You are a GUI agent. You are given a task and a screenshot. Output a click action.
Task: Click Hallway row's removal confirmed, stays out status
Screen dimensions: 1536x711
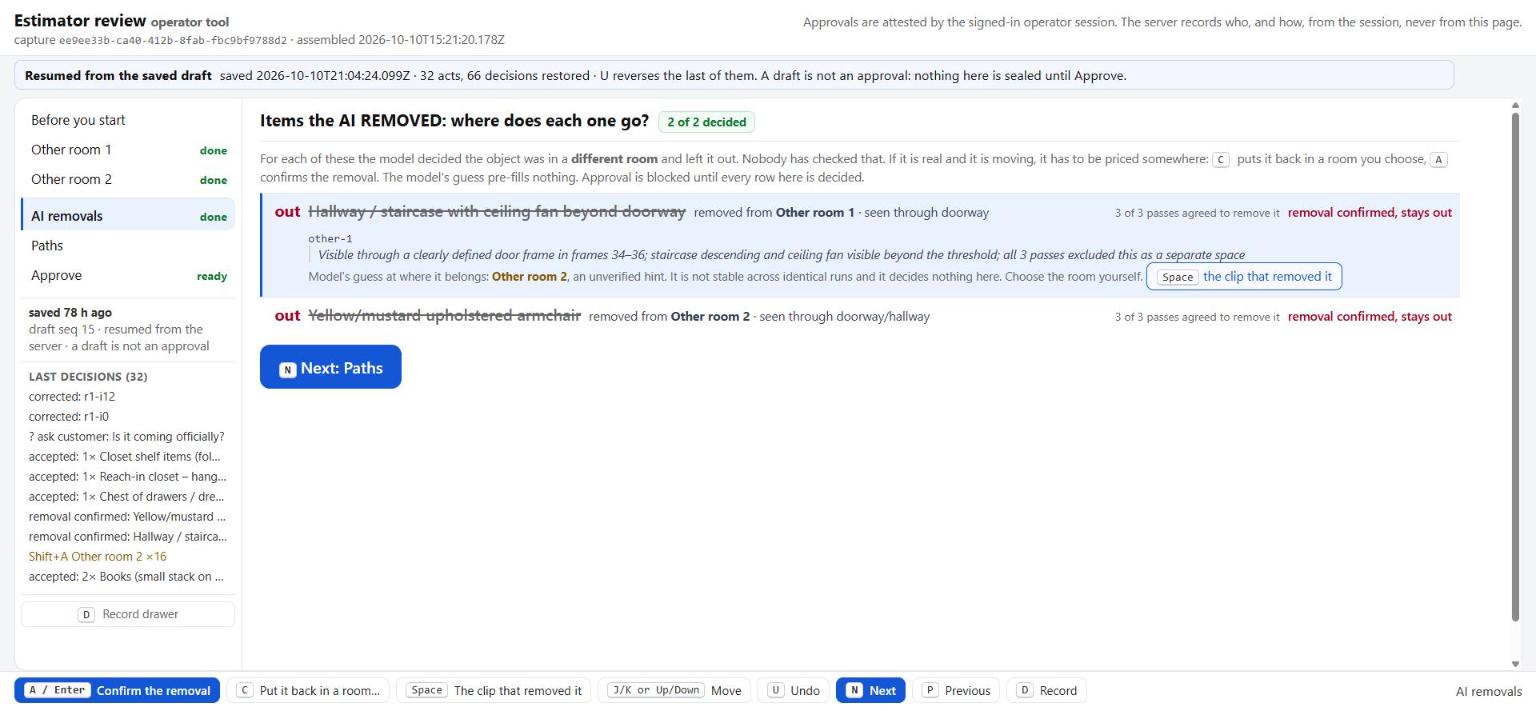click(1370, 213)
